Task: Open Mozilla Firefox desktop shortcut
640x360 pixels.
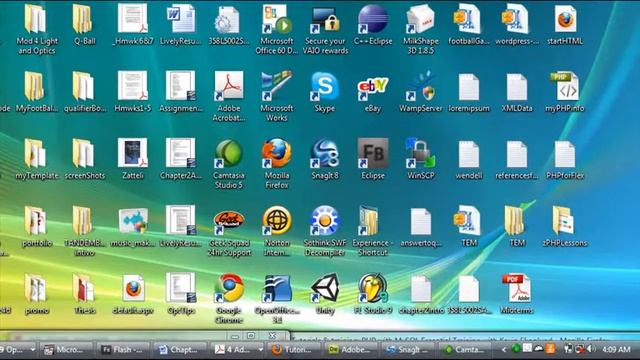Action: click(x=277, y=154)
